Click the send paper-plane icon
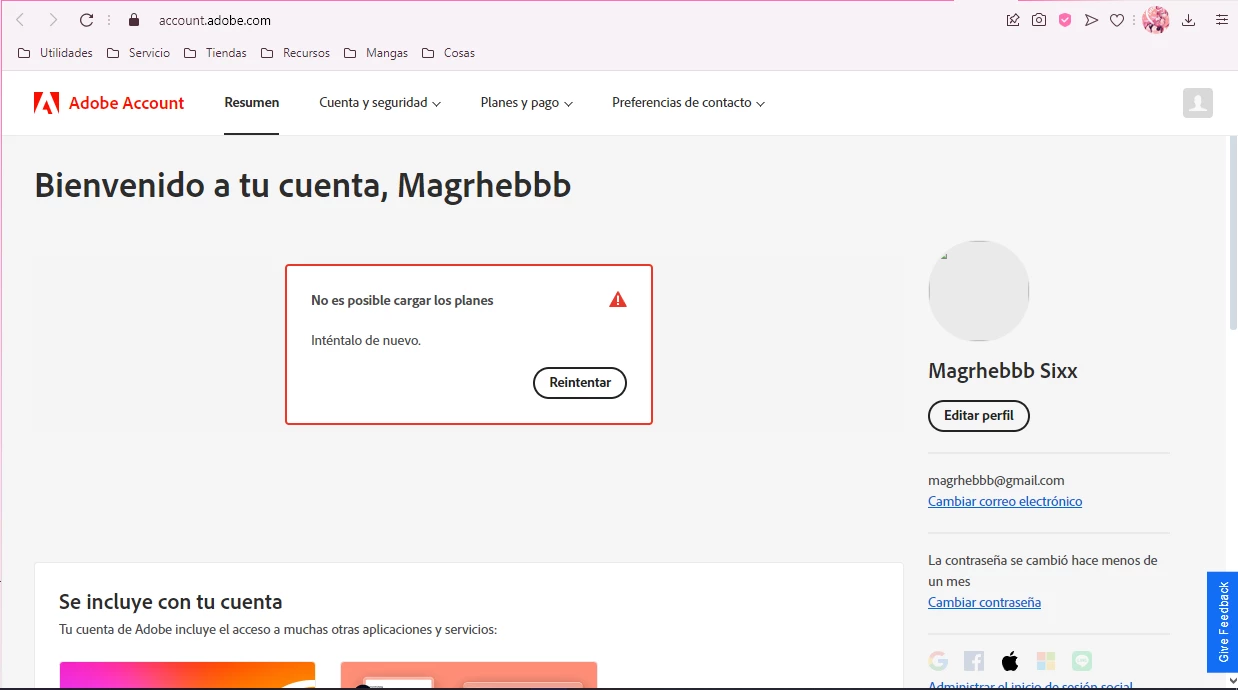This screenshot has height=690, width=1238. pyautogui.click(x=1091, y=20)
